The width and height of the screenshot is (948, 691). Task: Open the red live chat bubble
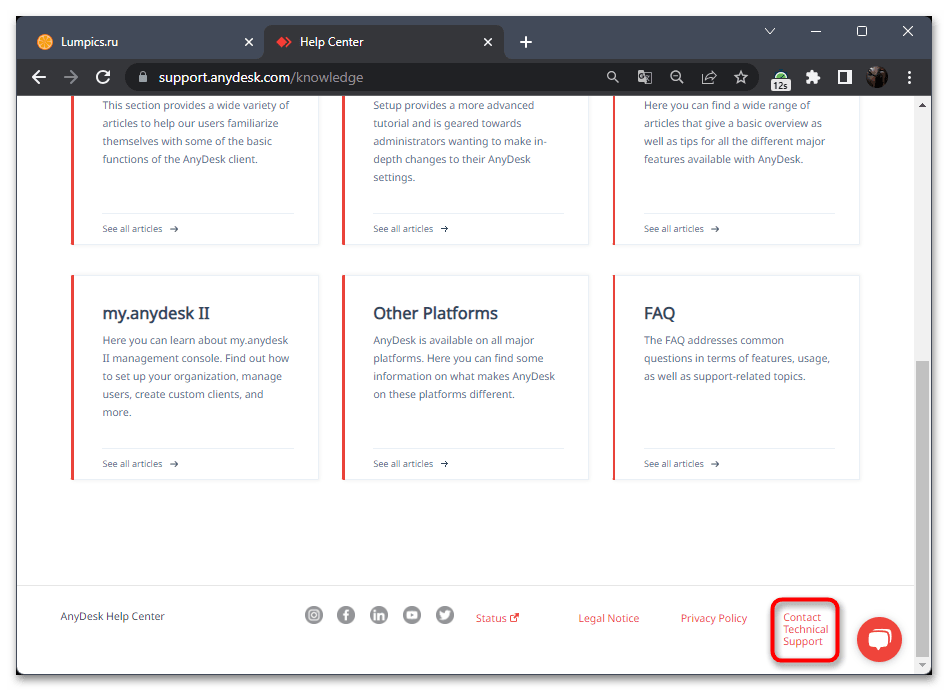pyautogui.click(x=879, y=639)
